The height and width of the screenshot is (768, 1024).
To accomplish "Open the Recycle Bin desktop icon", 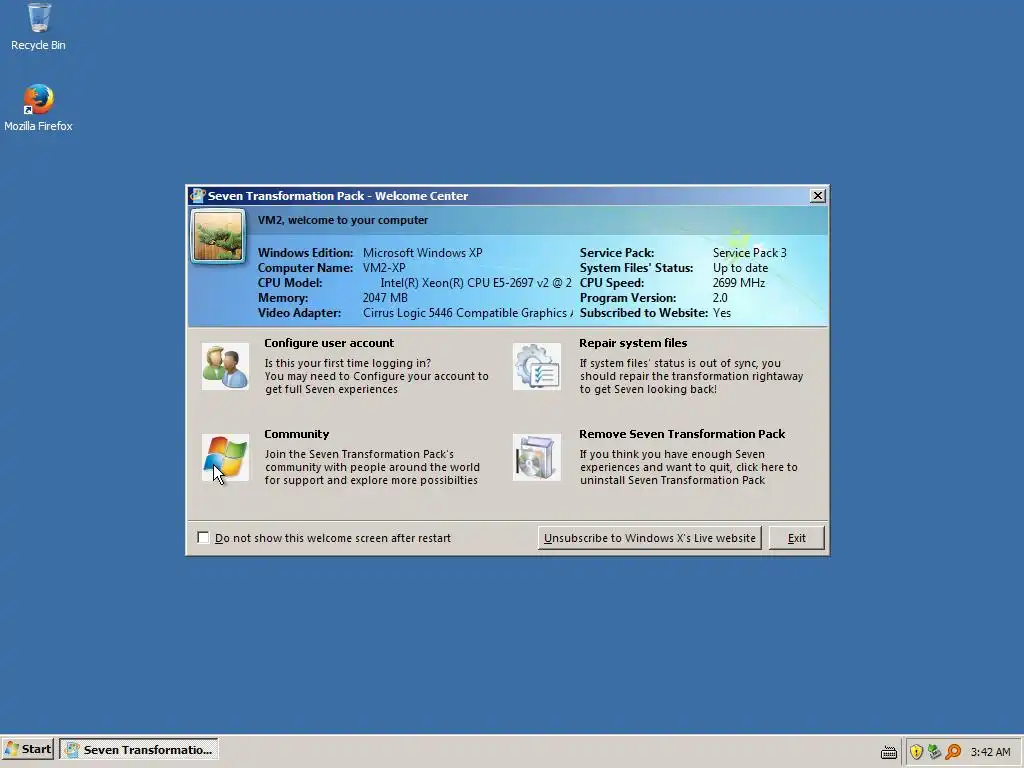I will tap(39, 27).
